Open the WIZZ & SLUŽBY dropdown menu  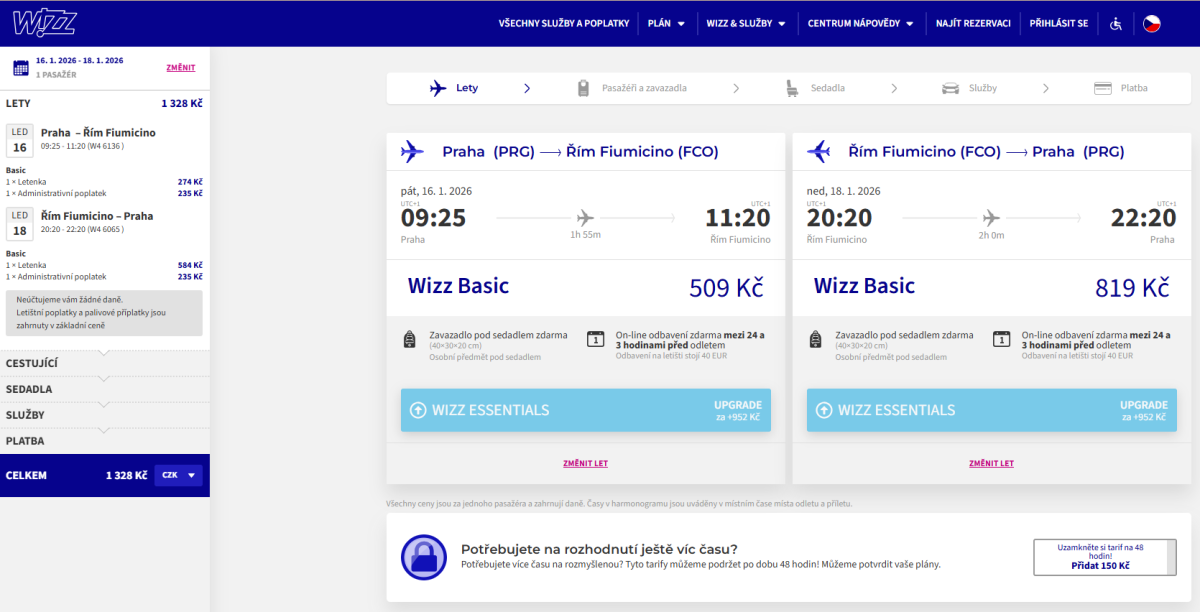click(745, 23)
